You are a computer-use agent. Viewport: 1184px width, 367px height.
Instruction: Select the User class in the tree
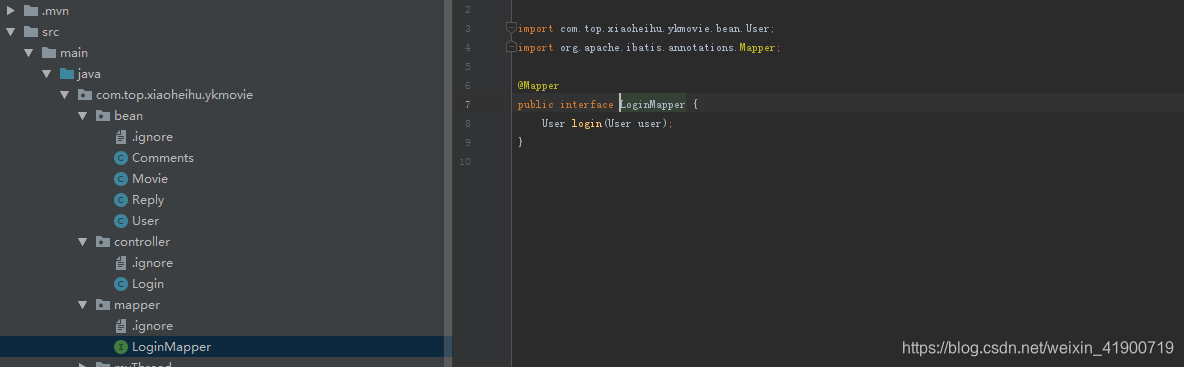click(x=146, y=221)
